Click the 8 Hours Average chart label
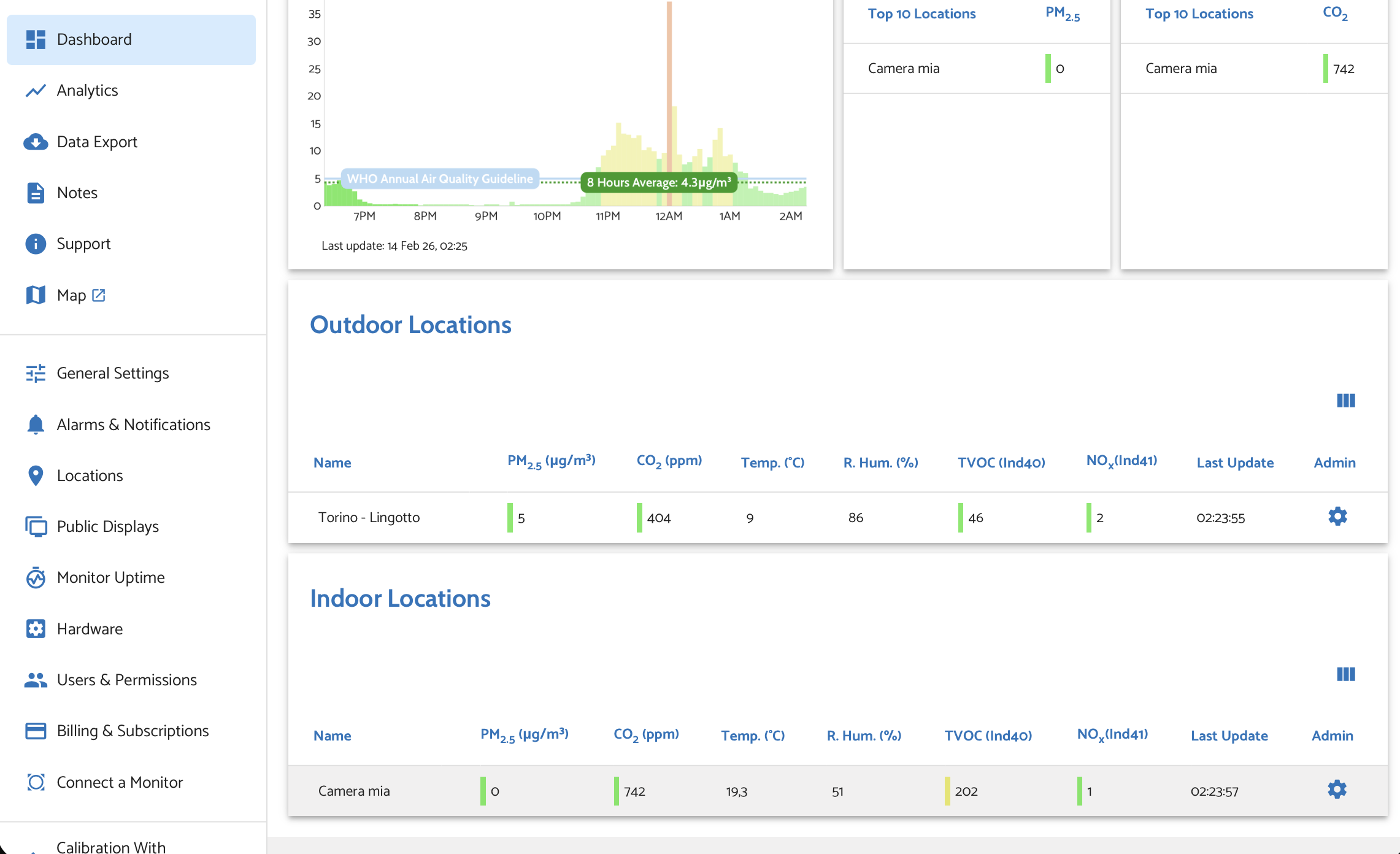Image resolution: width=1400 pixels, height=854 pixels. coord(658,182)
